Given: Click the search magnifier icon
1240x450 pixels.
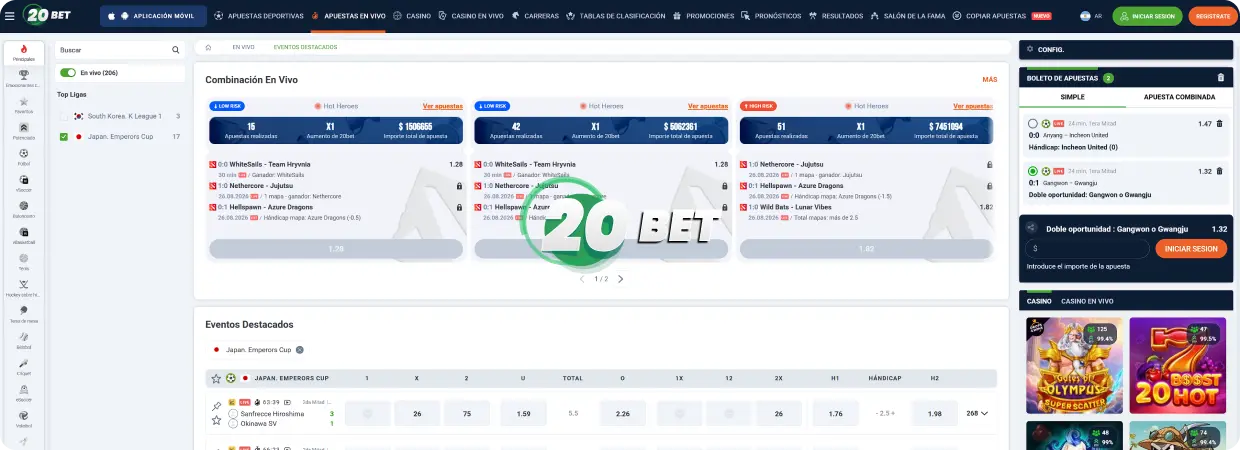Looking at the screenshot, I should pos(175,49).
